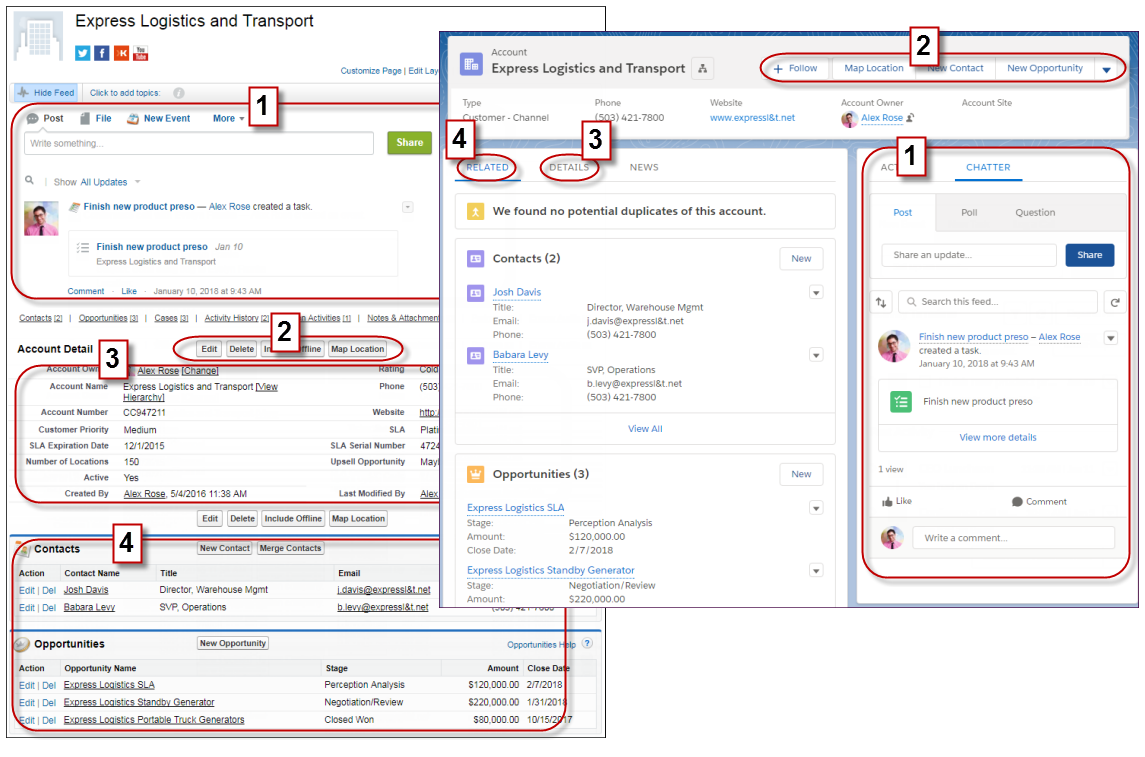Select File in the Classic feed publisher

click(x=96, y=118)
